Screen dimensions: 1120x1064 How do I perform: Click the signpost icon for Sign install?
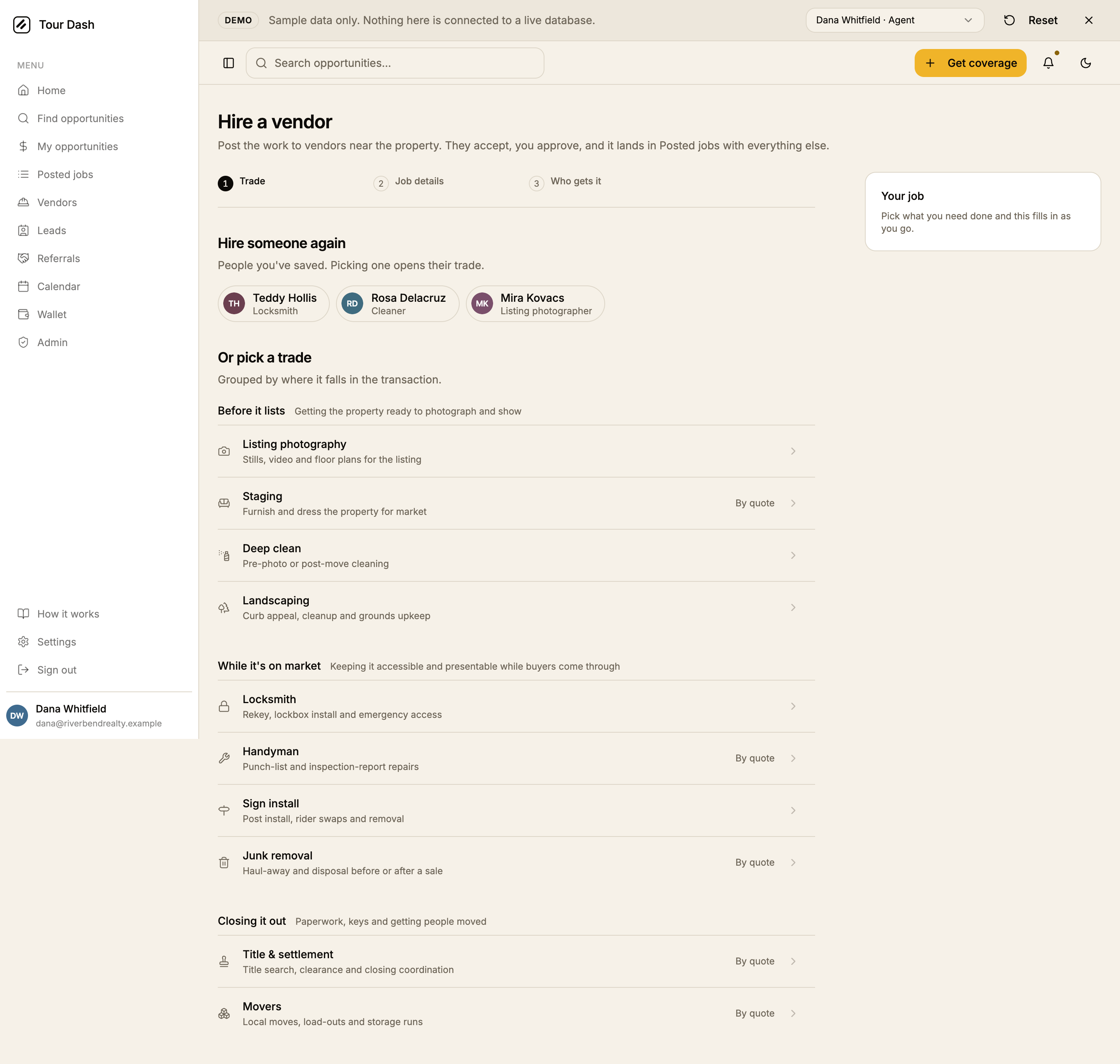coord(224,810)
